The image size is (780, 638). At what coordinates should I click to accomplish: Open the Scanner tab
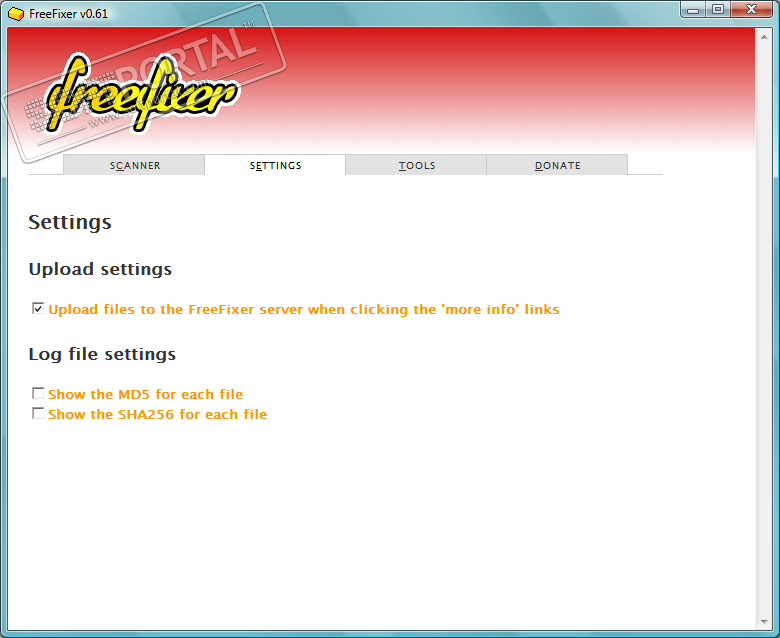point(134,165)
